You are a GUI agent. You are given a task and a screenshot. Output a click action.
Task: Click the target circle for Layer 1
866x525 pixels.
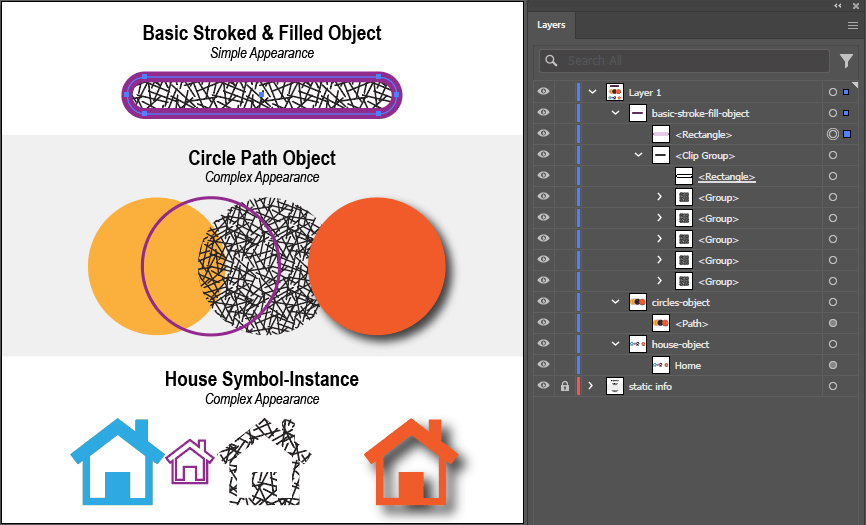tap(833, 92)
